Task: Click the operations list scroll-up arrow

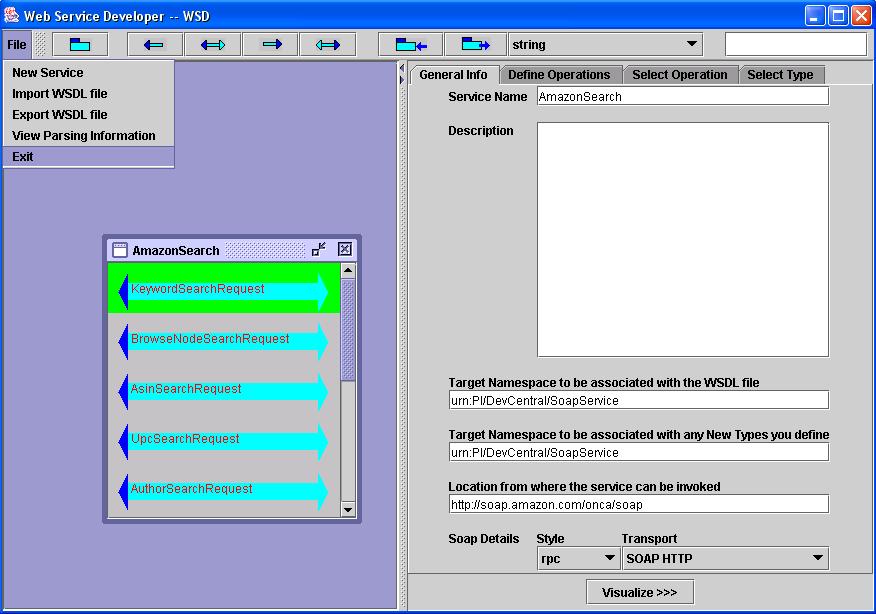Action: (347, 271)
